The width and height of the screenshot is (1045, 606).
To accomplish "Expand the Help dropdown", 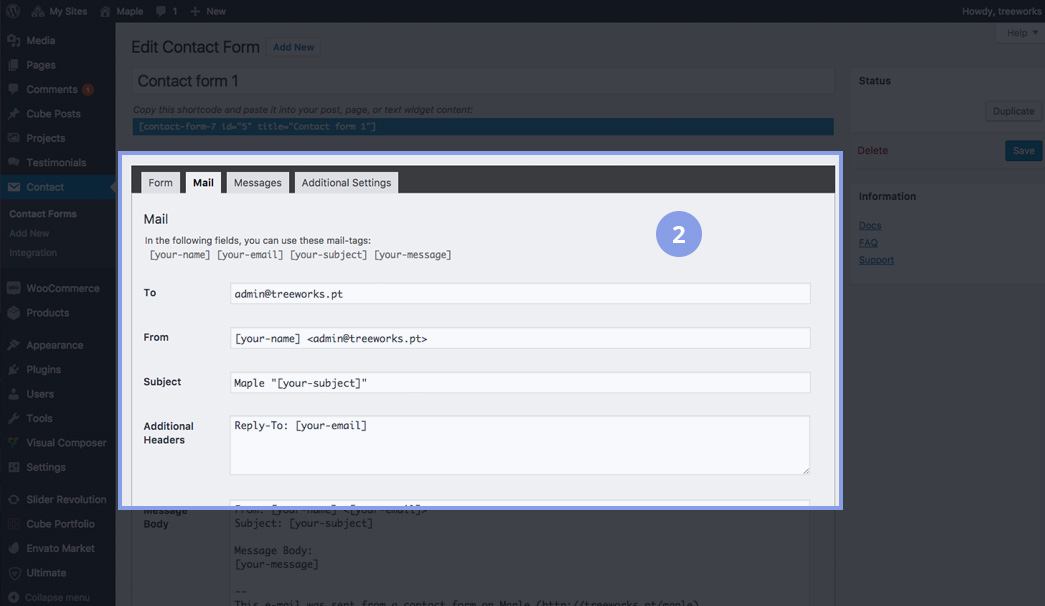I will coord(1022,33).
